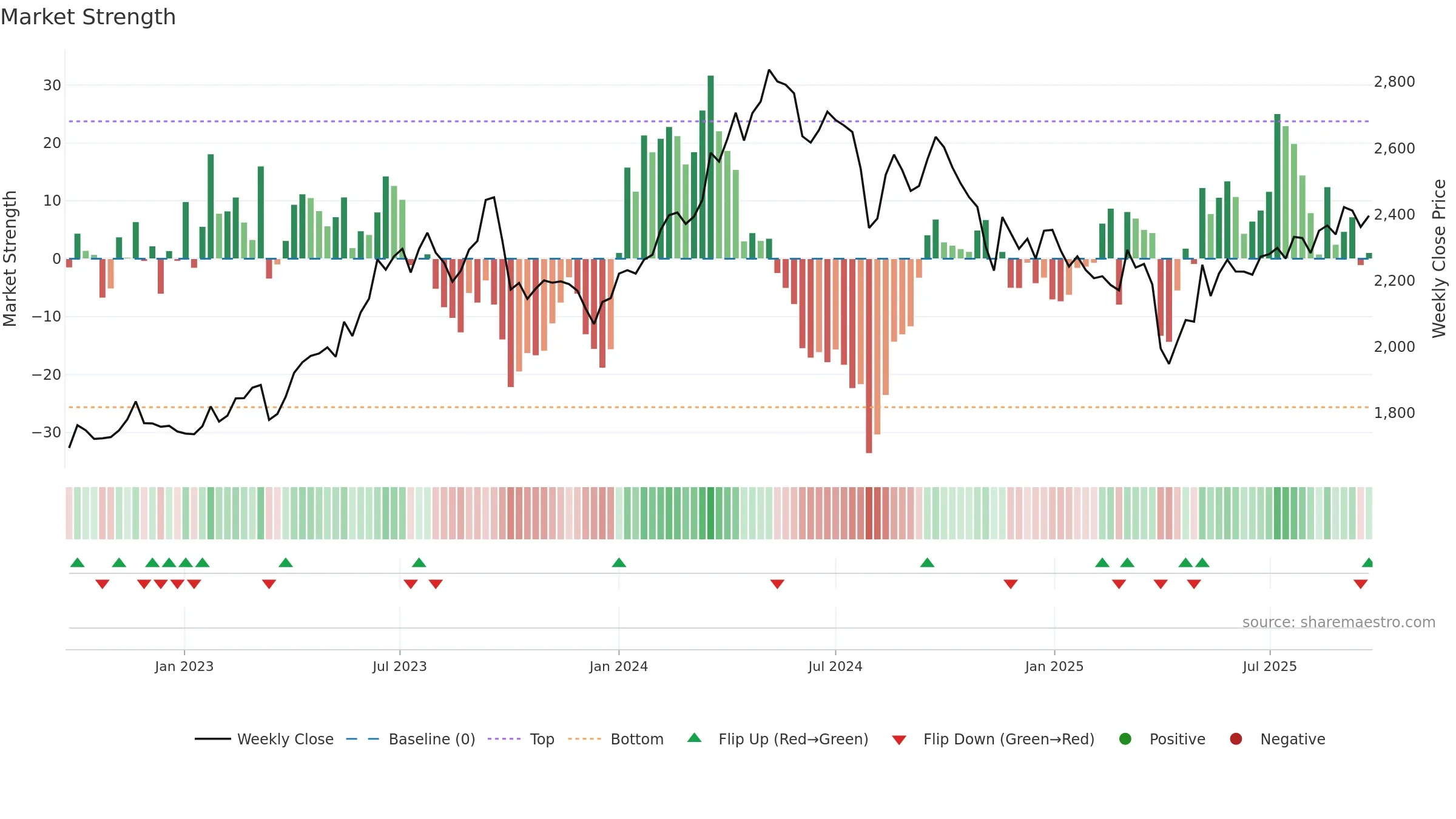Toggle Weekly Close legend entry

(x=264, y=739)
